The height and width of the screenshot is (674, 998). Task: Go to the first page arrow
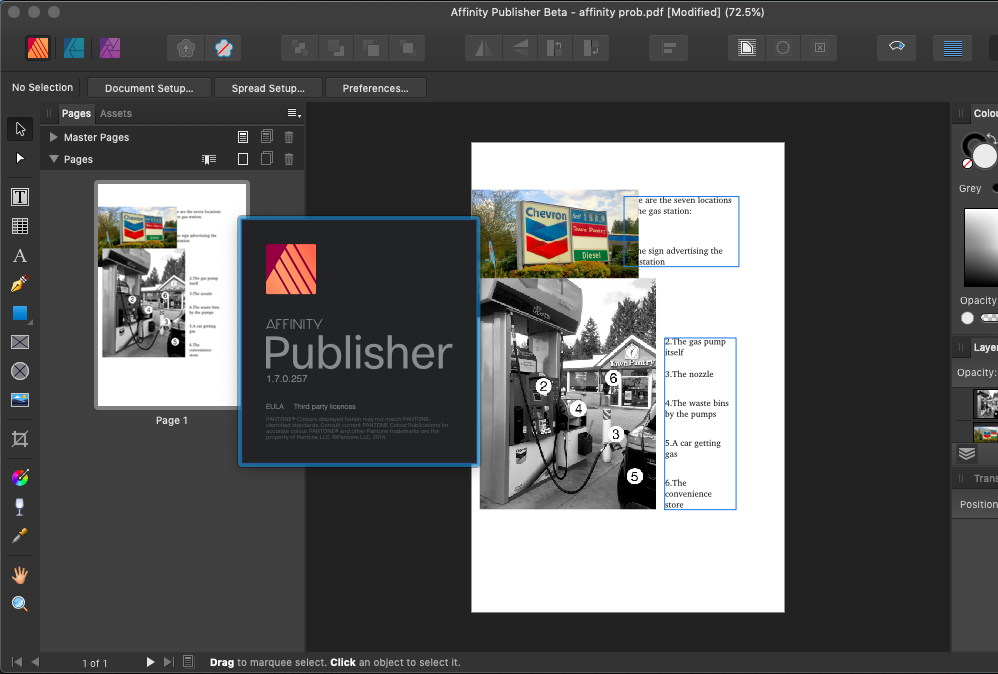tap(17, 662)
